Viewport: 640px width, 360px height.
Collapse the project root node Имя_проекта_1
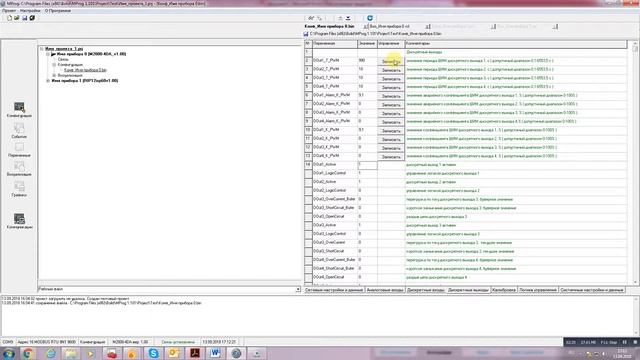tap(42, 49)
